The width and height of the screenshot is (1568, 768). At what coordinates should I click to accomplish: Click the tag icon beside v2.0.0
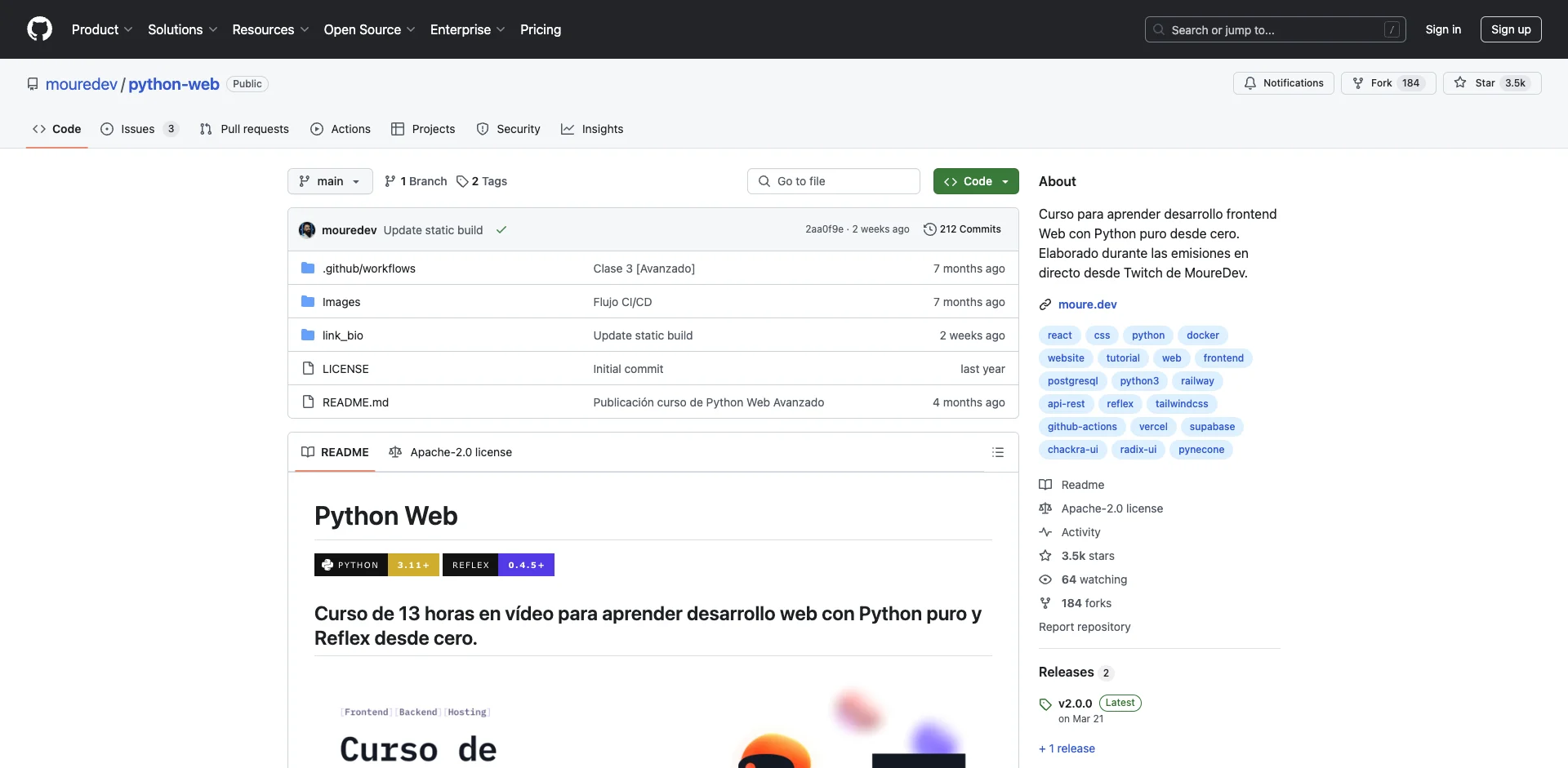click(1045, 704)
